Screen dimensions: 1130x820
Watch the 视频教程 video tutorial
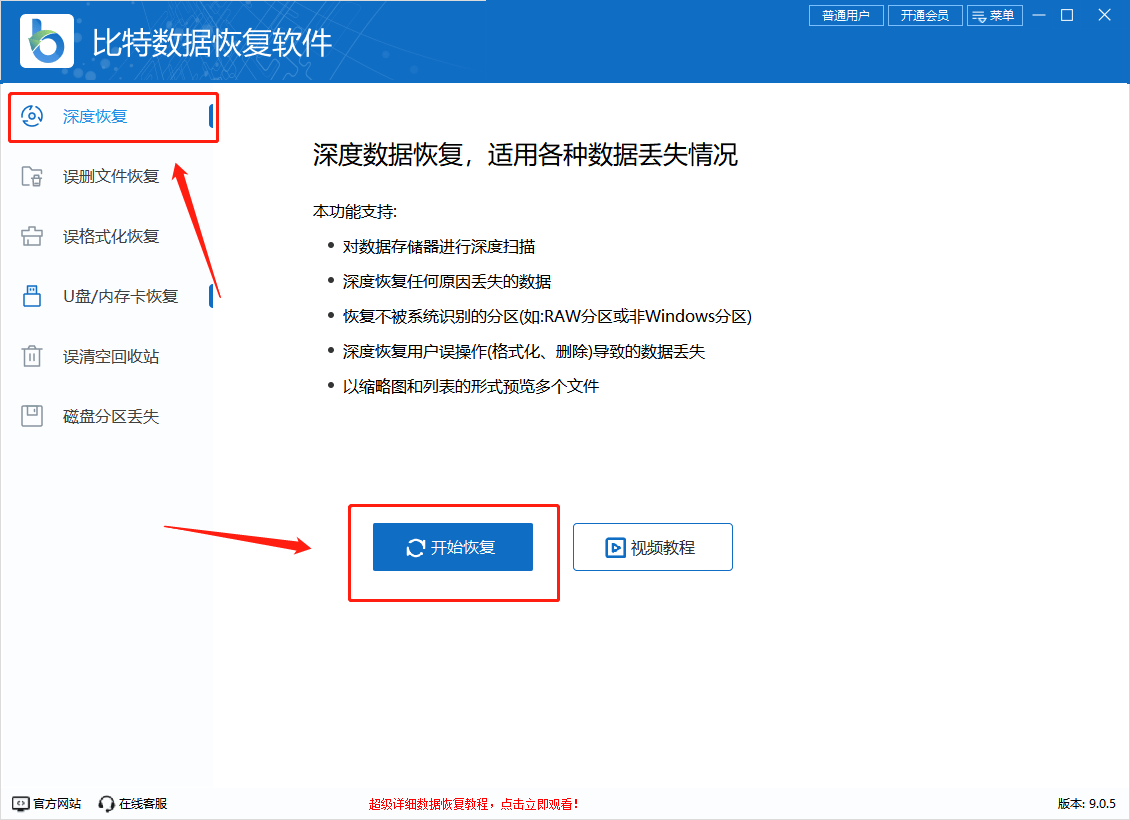point(652,547)
